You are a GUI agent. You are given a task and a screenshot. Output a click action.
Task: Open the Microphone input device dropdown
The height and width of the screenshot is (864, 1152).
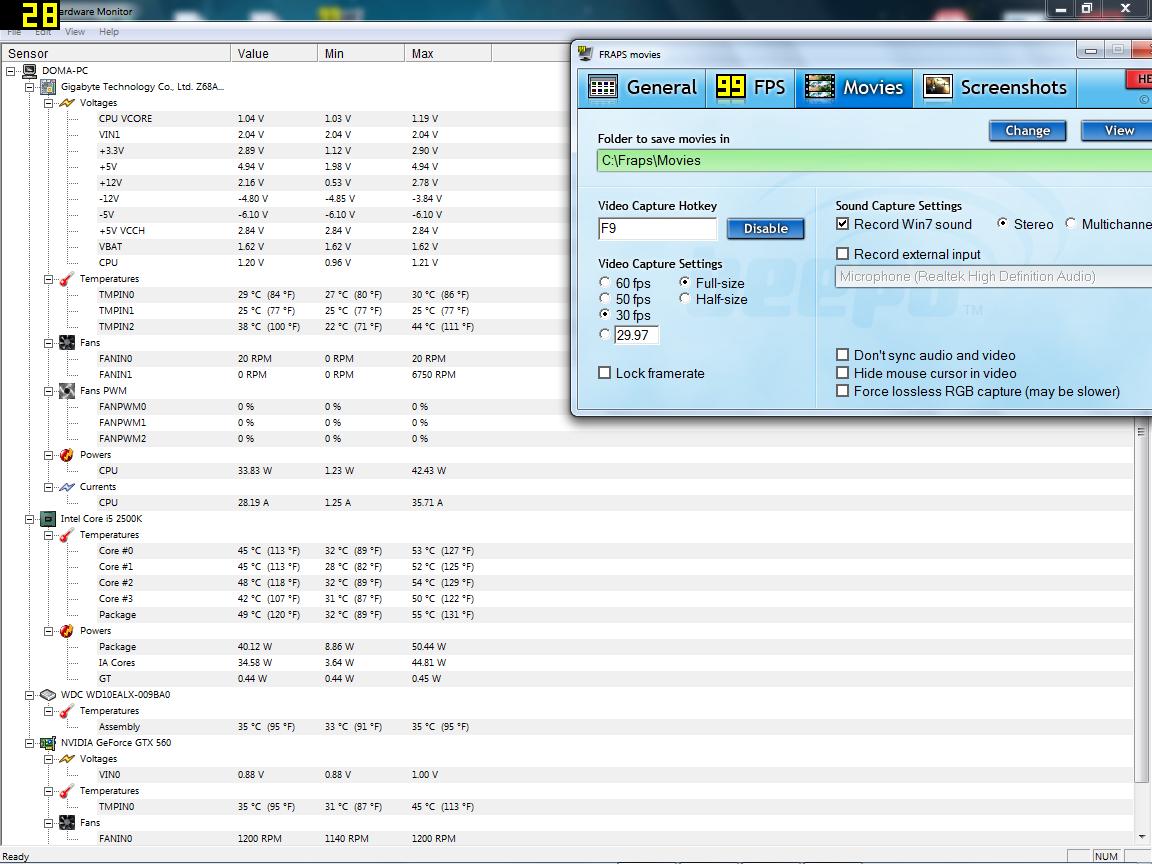click(993, 276)
